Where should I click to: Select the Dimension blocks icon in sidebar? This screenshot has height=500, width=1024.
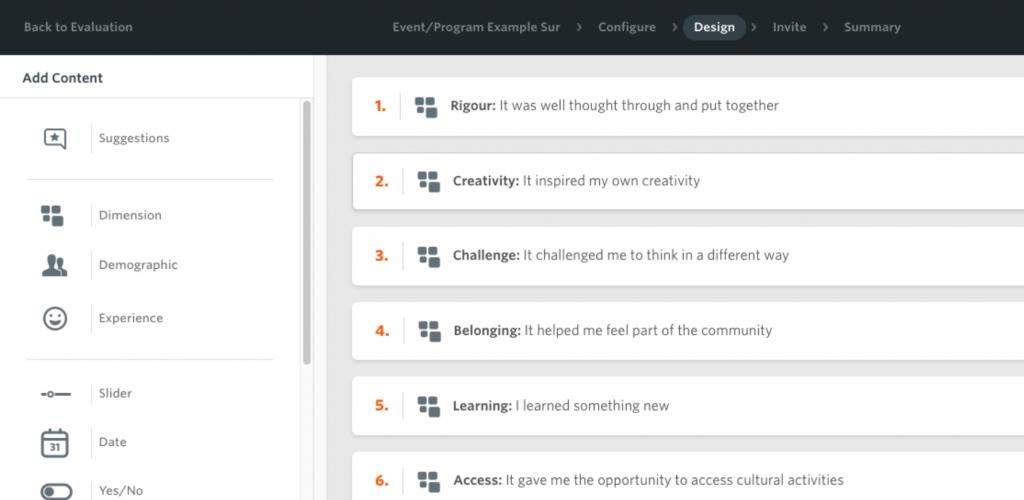point(52,215)
